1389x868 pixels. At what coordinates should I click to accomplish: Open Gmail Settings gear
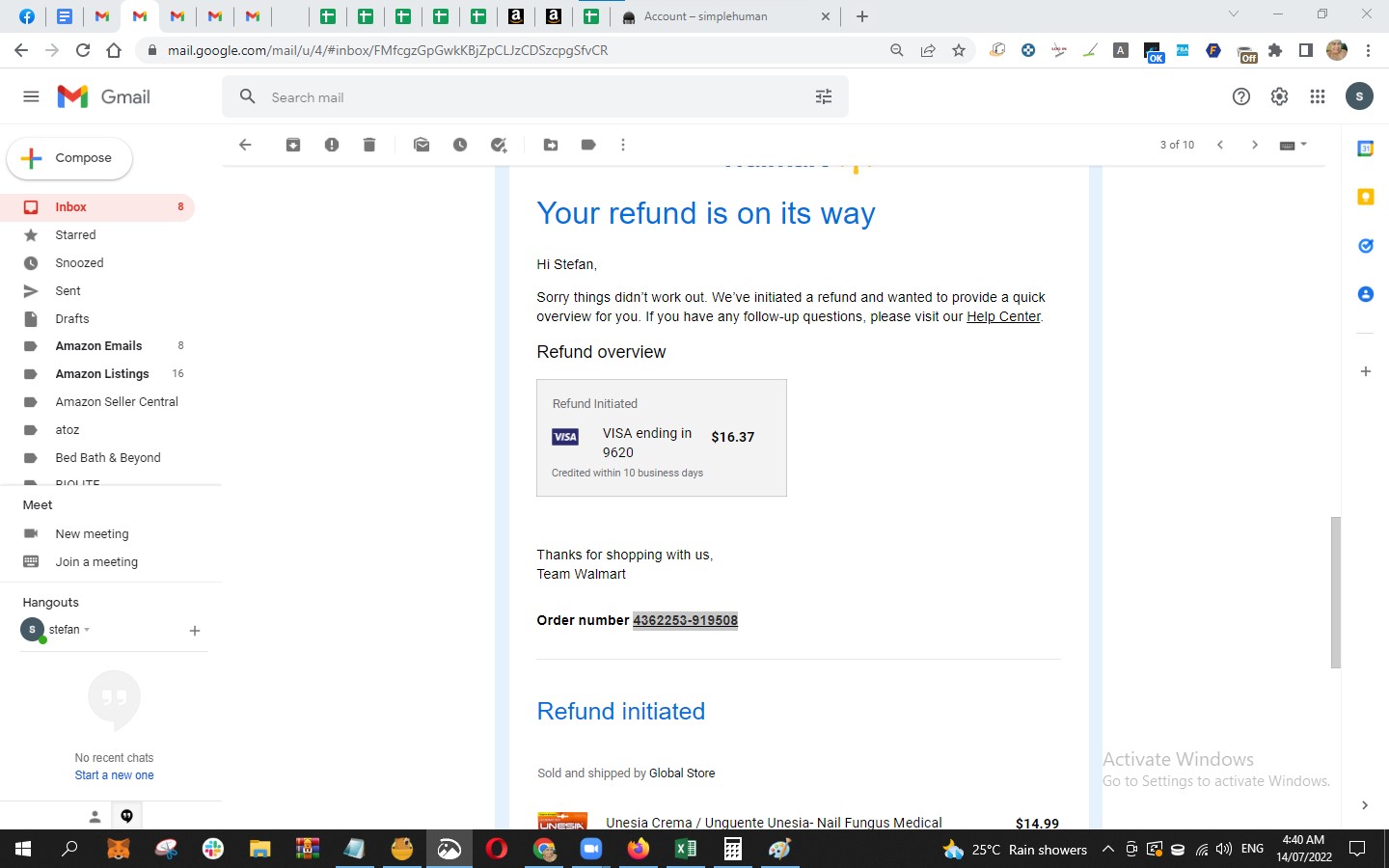click(1279, 96)
